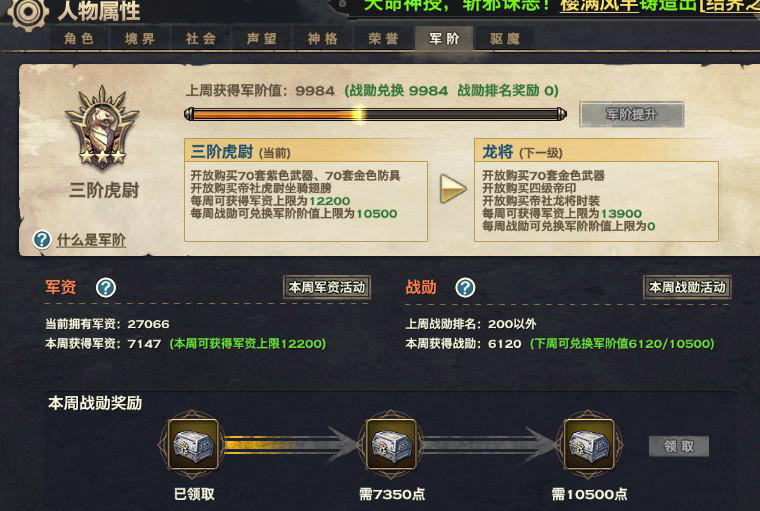The height and width of the screenshot is (511, 760).
Task: Switch to the 神格 tab
Action: point(322,38)
